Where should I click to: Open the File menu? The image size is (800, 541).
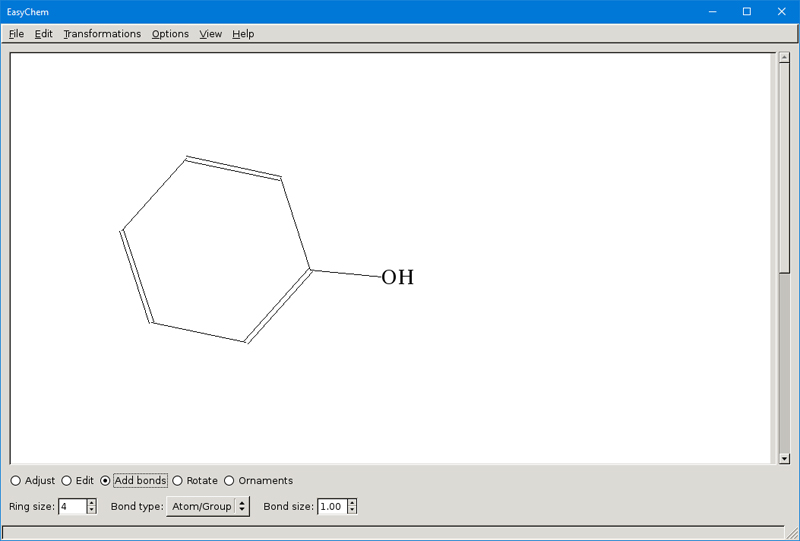pyautogui.click(x=16, y=34)
